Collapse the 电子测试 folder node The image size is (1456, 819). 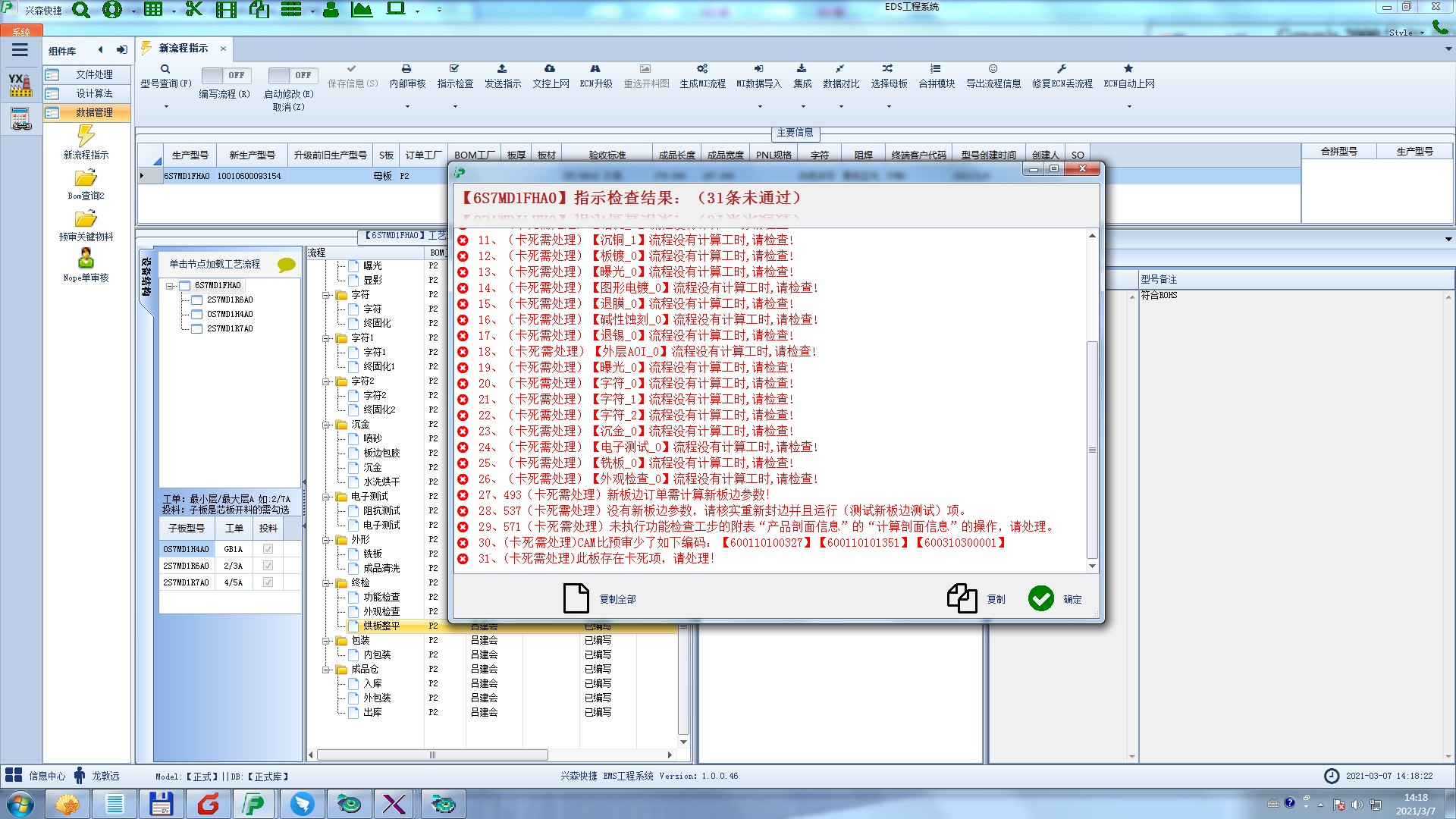coord(326,497)
